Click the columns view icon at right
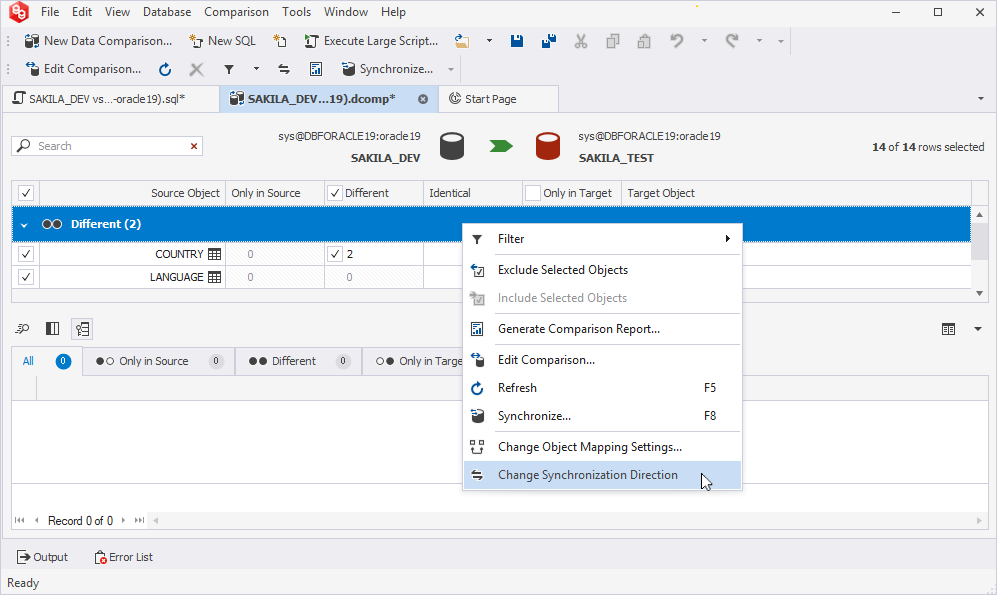Viewport: 997px width, 595px height. 949,329
